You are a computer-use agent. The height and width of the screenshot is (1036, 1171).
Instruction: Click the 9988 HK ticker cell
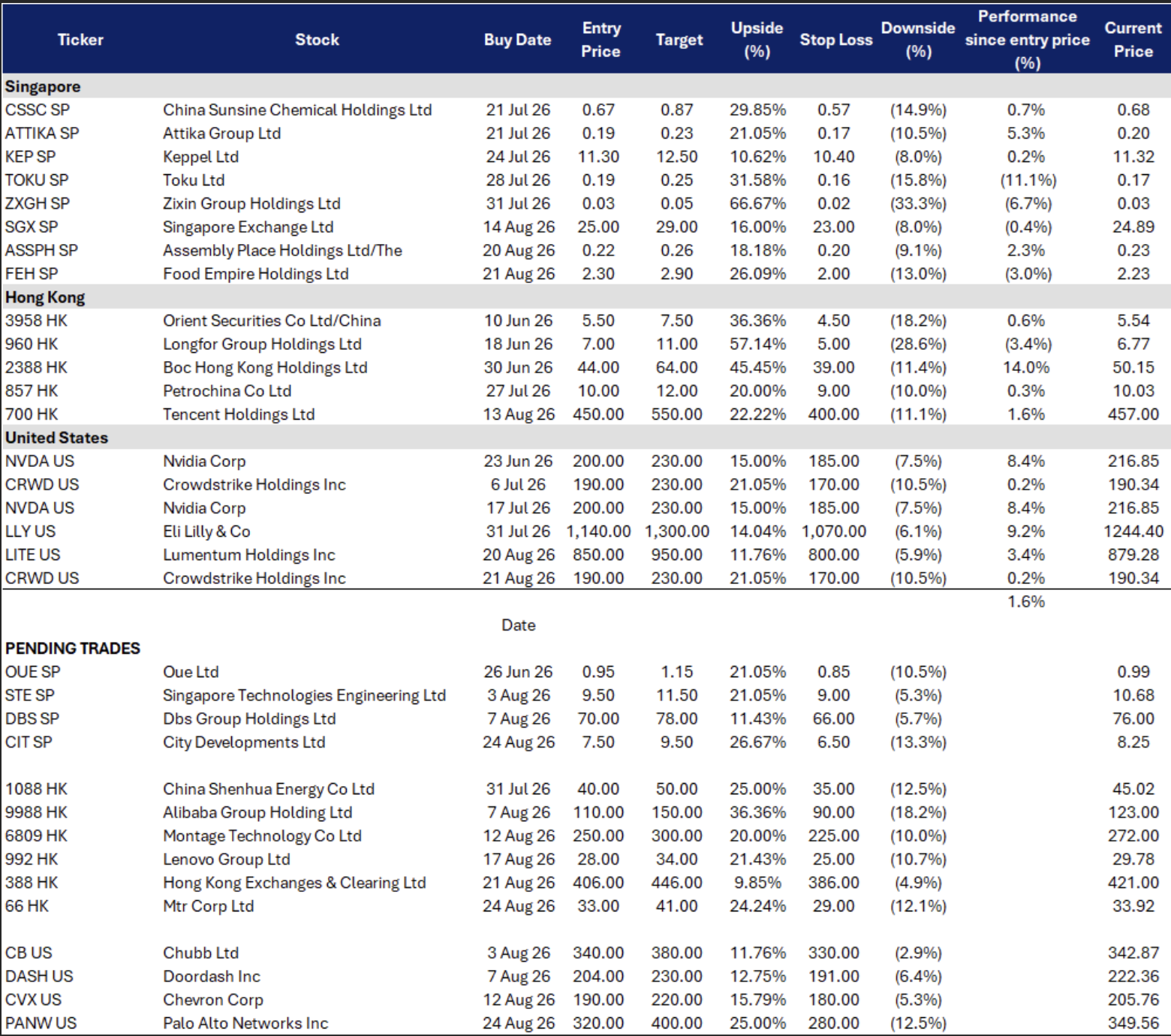tap(36, 812)
